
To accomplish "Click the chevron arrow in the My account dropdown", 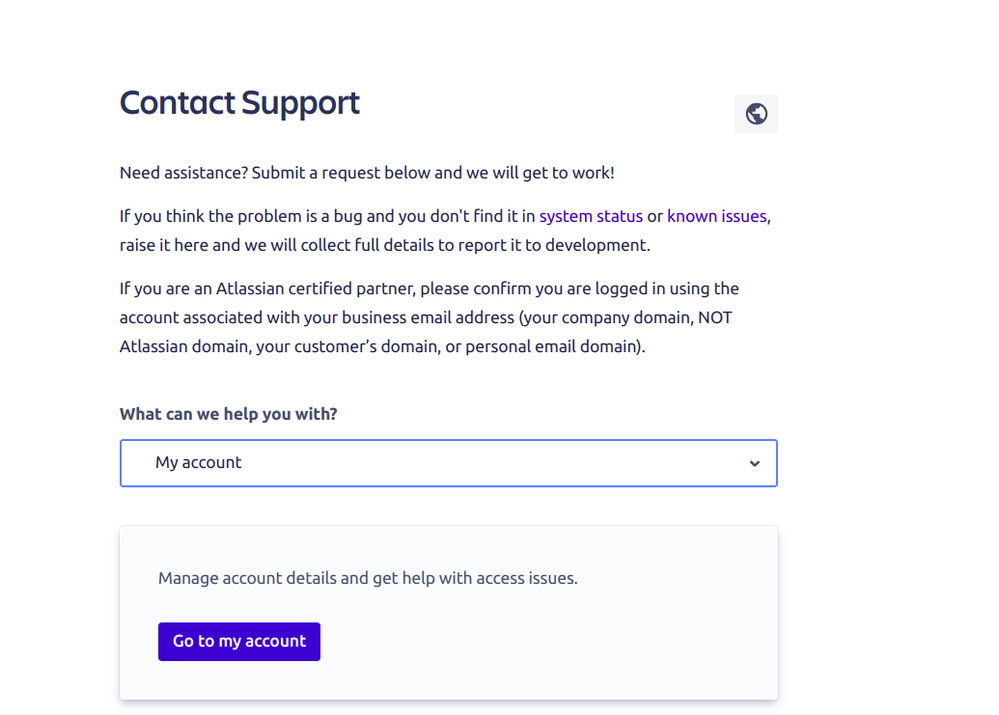I will coord(754,463).
